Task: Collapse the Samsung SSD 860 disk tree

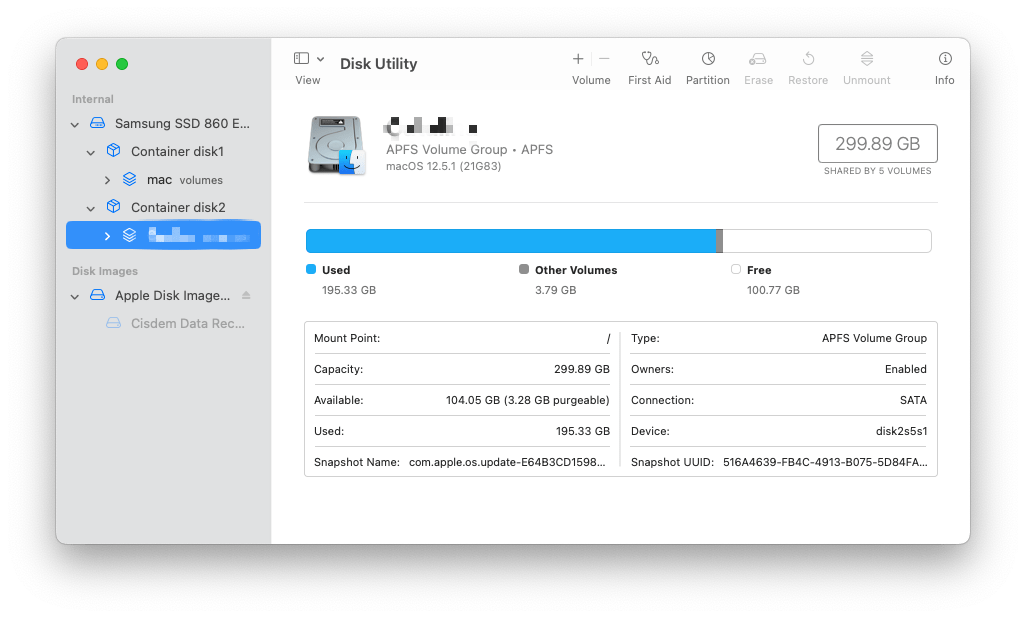Action: coord(75,124)
